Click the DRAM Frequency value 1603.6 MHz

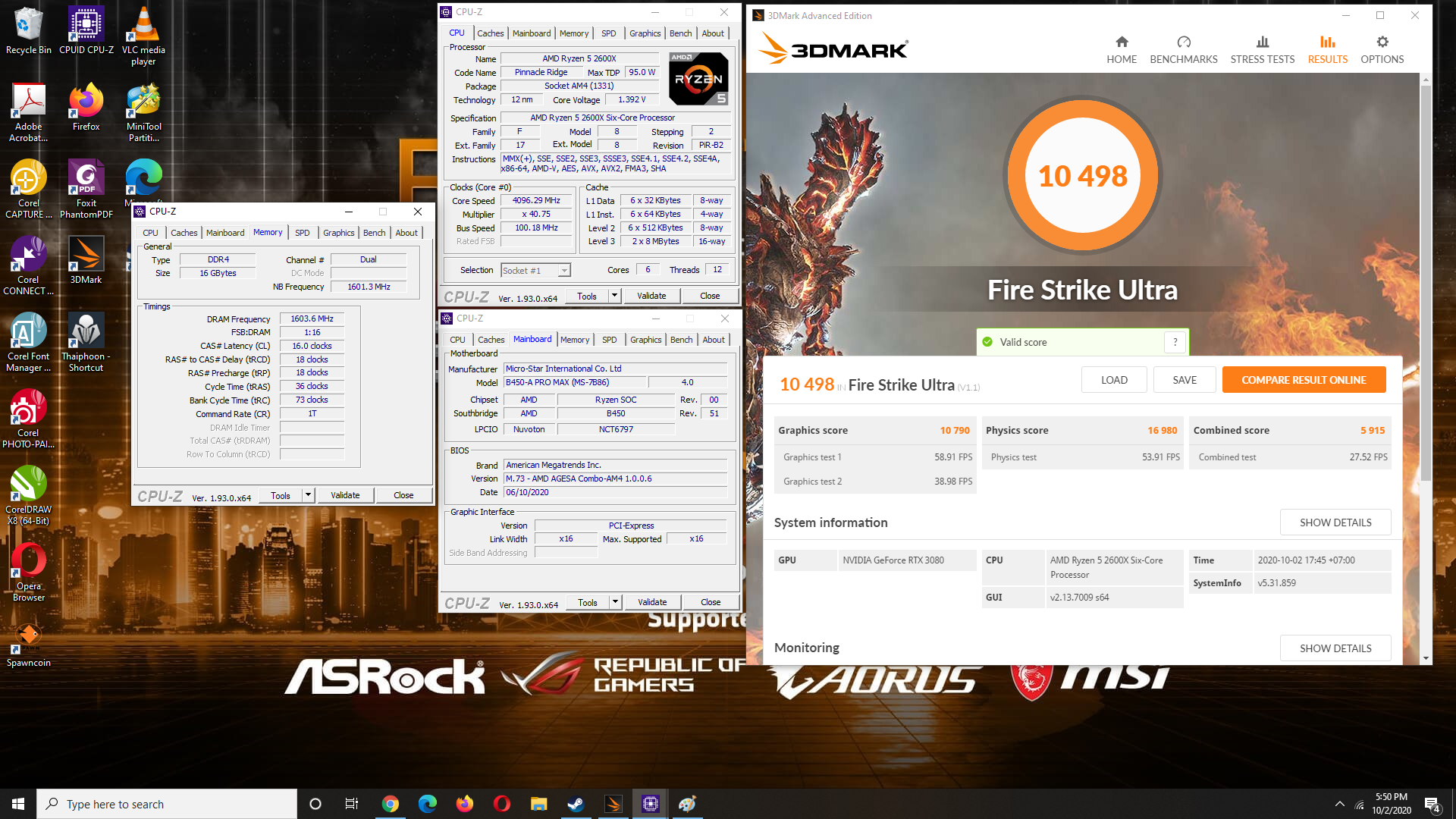pyautogui.click(x=312, y=318)
